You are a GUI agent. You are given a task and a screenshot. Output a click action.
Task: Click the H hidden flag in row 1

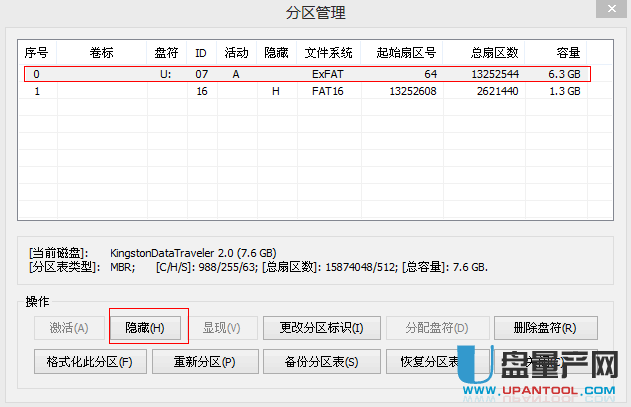275,91
